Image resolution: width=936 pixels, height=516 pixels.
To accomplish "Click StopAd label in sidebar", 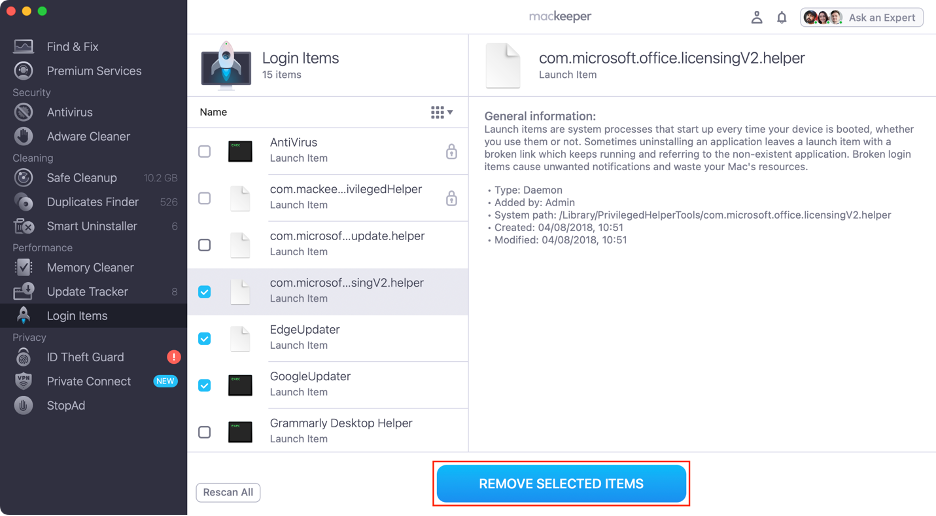I will coord(66,405).
